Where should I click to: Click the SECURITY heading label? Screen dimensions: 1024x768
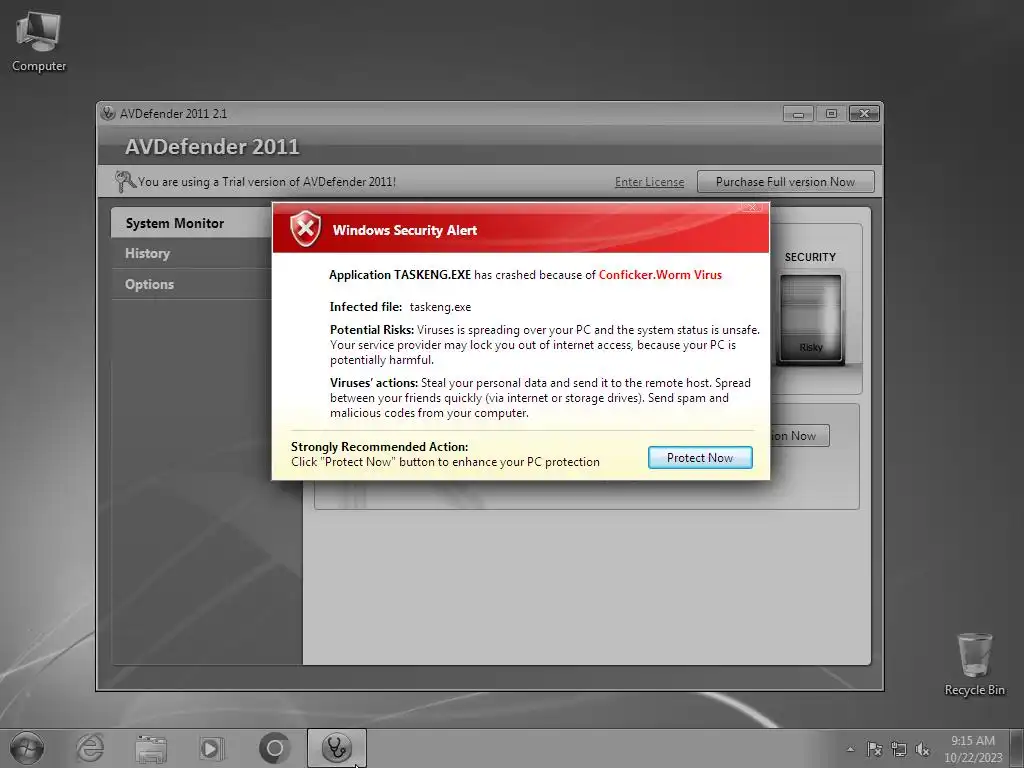[810, 257]
